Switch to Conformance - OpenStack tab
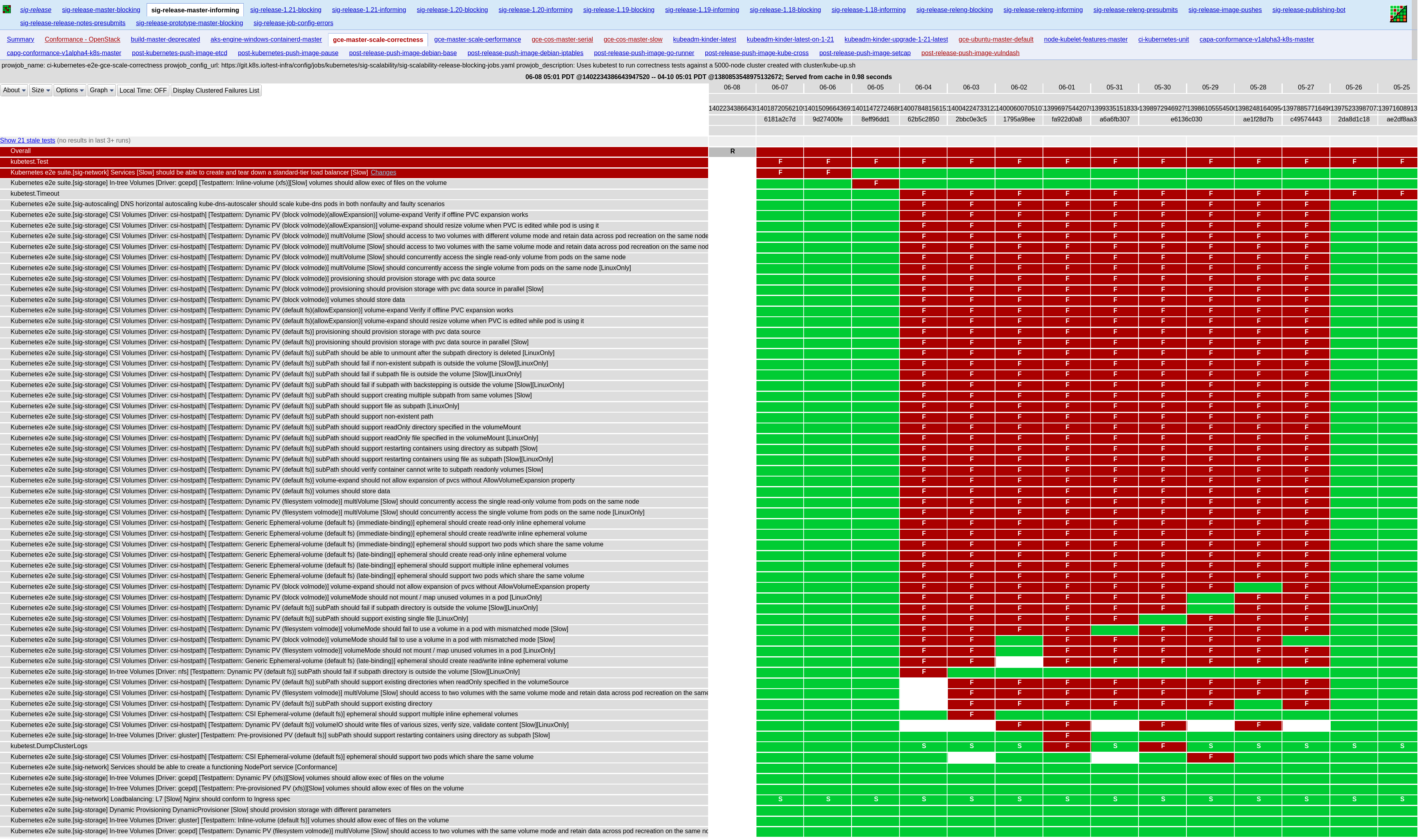1421x840 pixels. [x=83, y=40]
